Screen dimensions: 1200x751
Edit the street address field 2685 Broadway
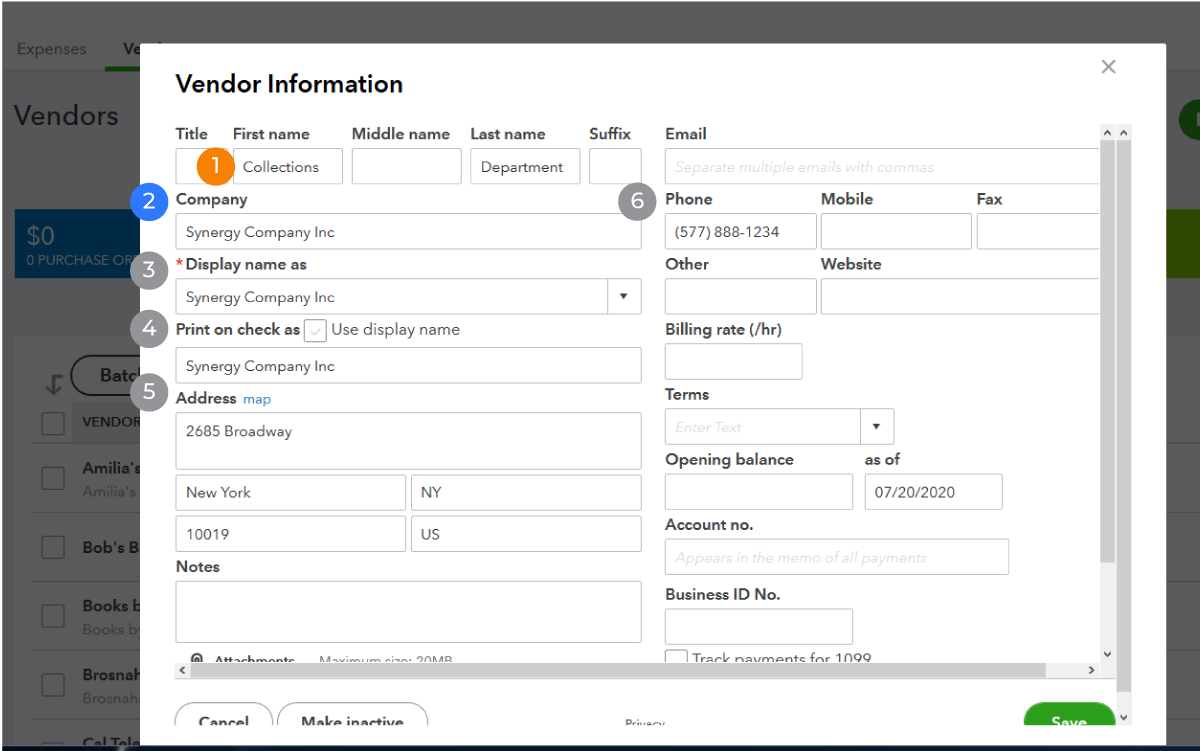408,441
